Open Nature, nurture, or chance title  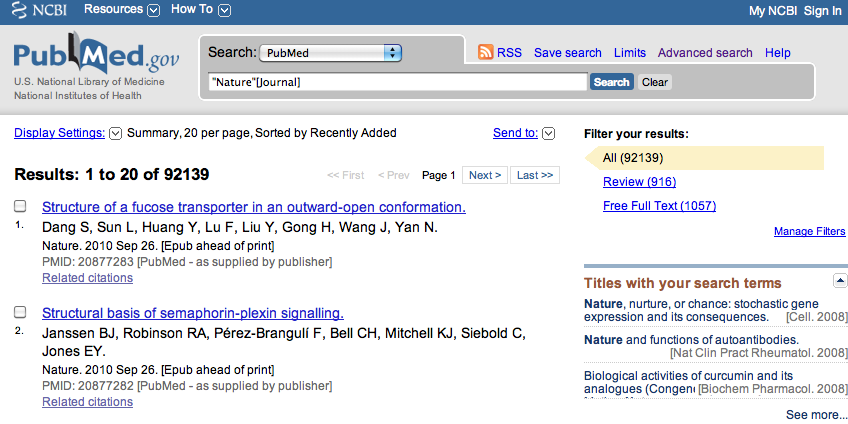(x=701, y=310)
